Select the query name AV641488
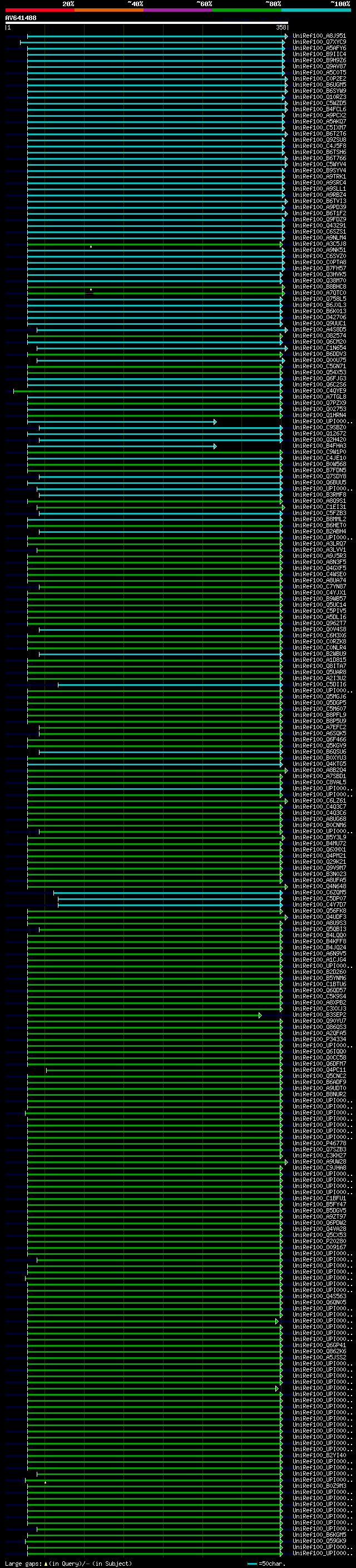Screen dimensions: 356x1568 pos(21,18)
